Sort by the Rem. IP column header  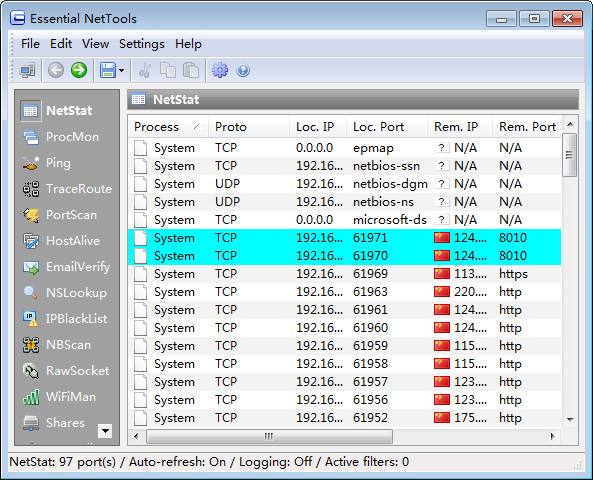coord(460,127)
